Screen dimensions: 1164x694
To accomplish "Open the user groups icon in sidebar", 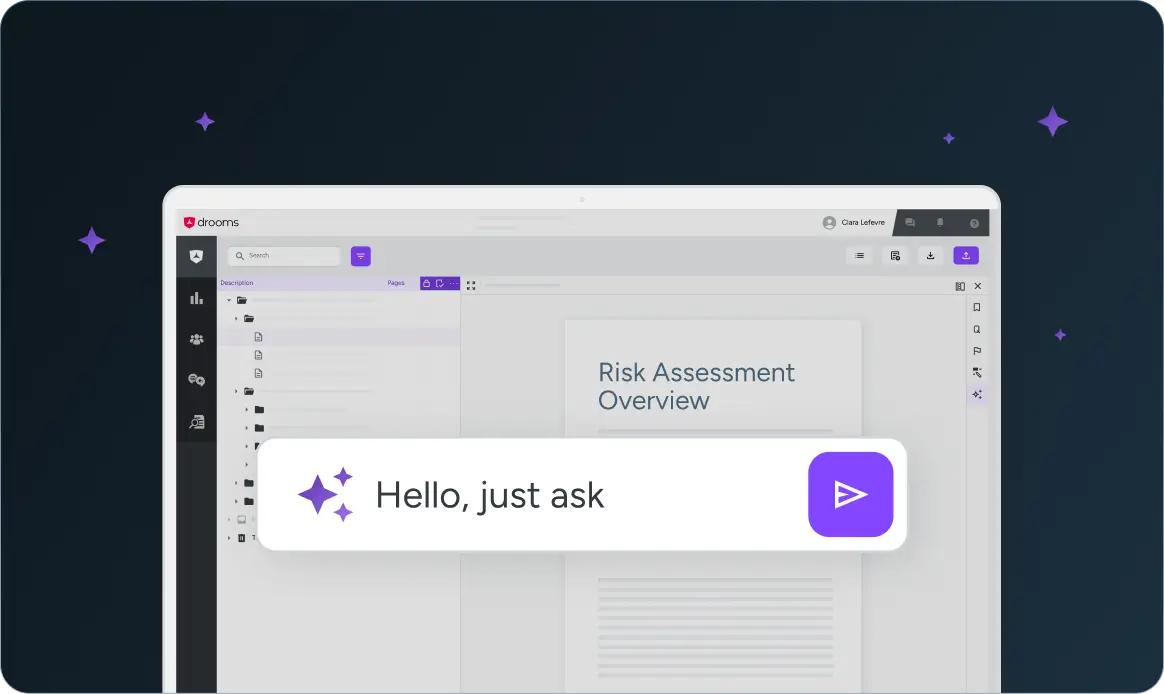I will click(x=196, y=339).
